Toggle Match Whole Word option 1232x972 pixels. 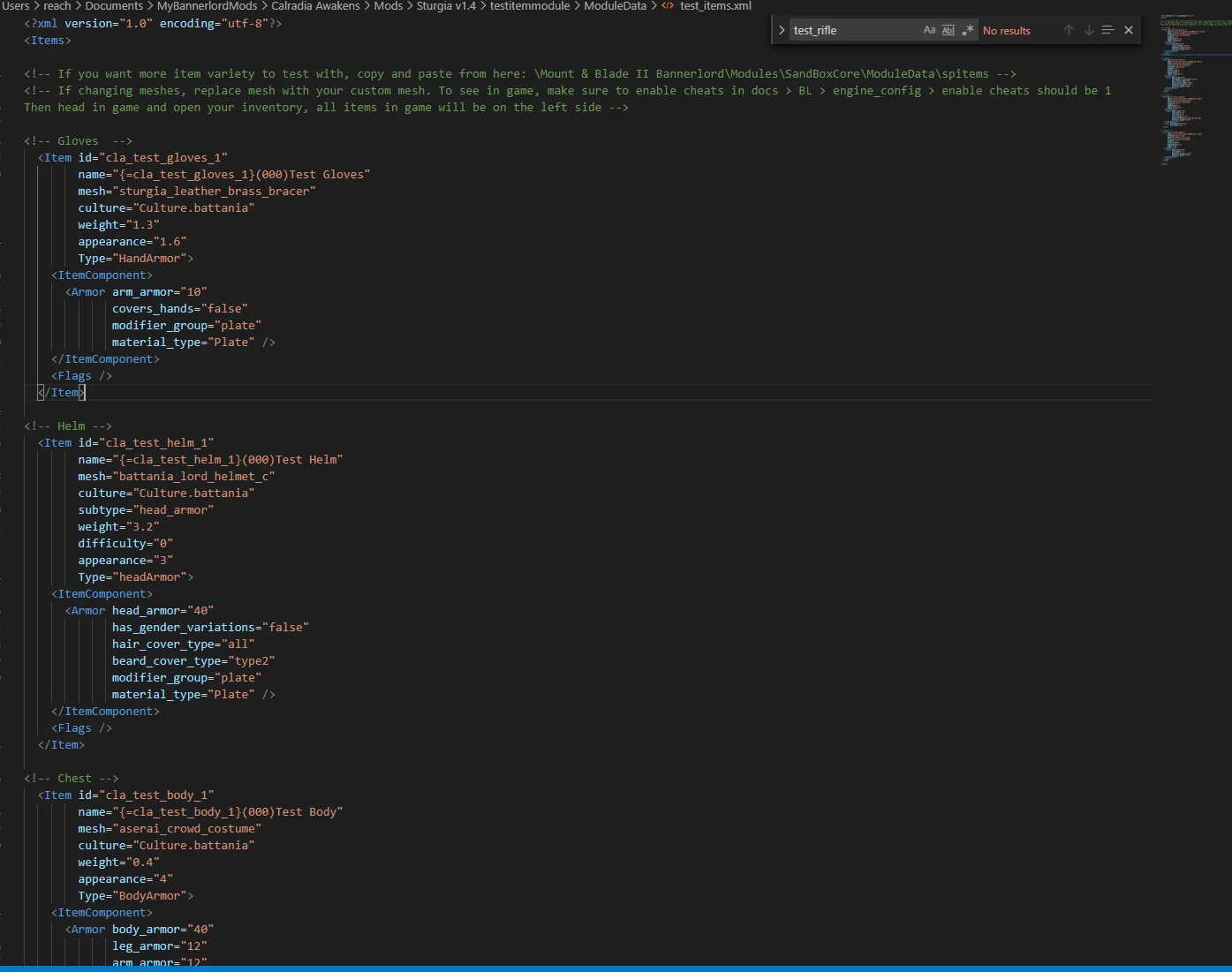[x=949, y=30]
